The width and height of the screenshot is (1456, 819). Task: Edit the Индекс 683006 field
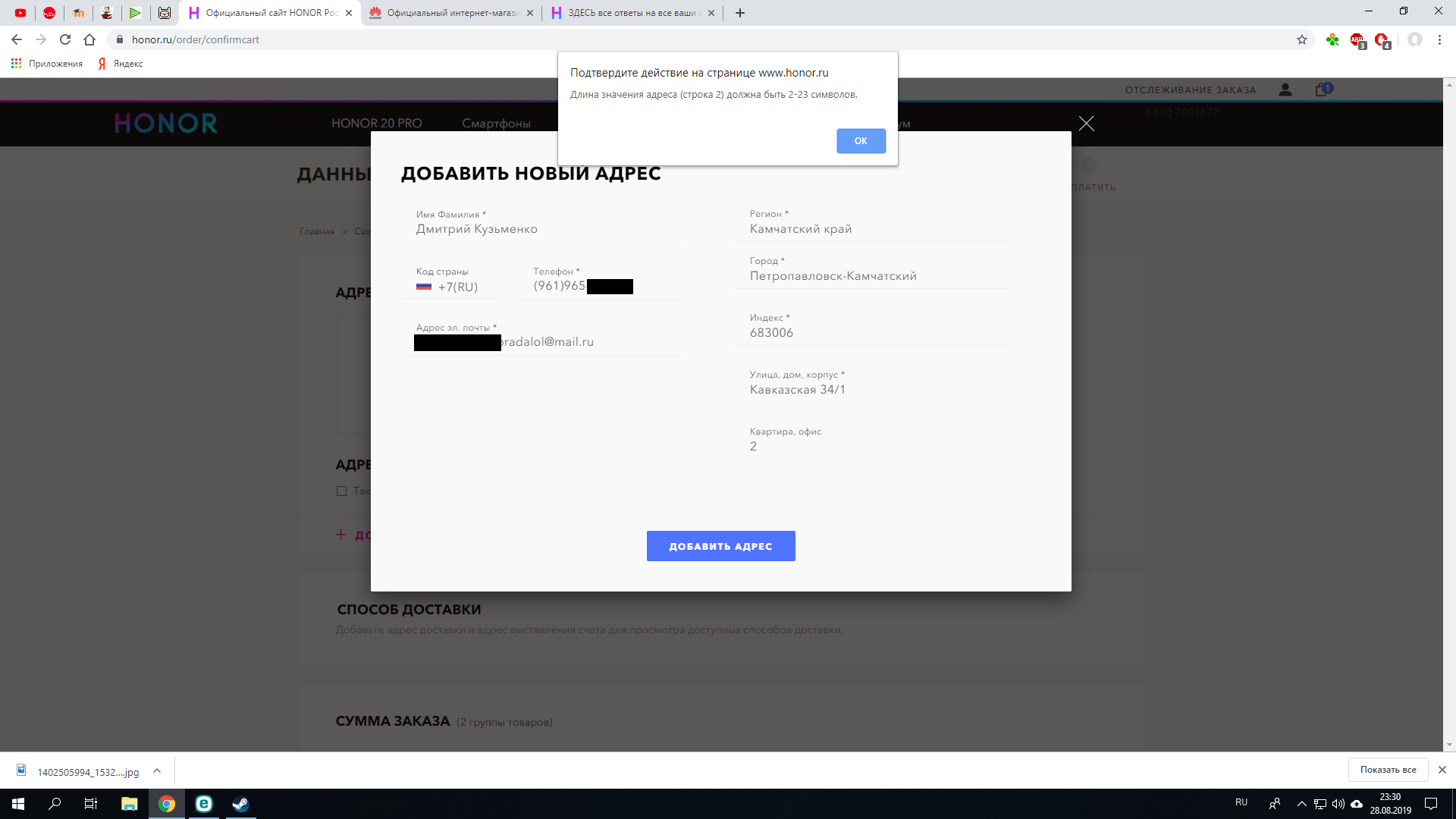[871, 333]
